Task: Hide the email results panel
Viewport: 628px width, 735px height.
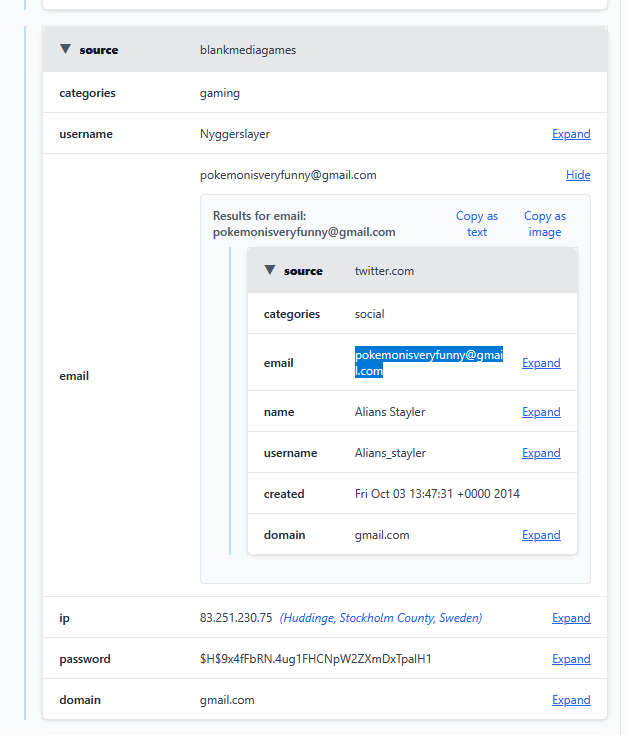Action: 578,175
